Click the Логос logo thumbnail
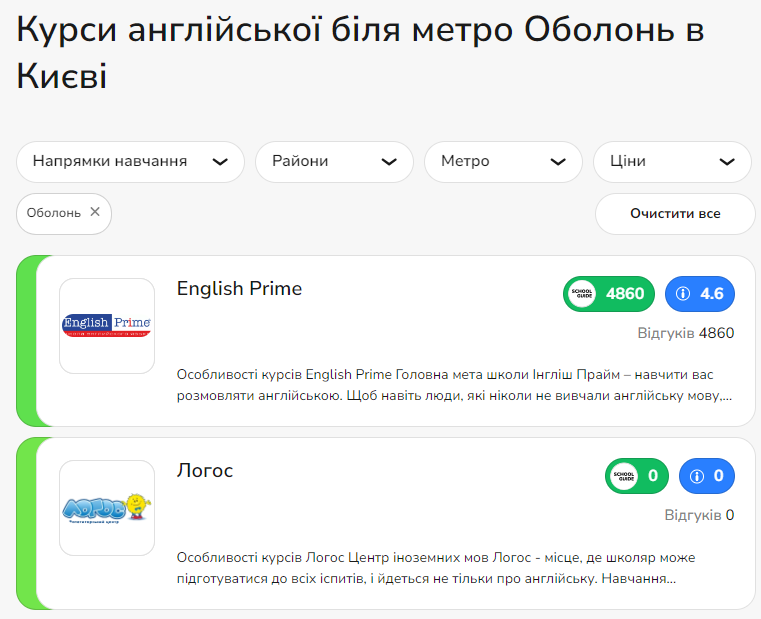761x619 pixels. pos(107,507)
